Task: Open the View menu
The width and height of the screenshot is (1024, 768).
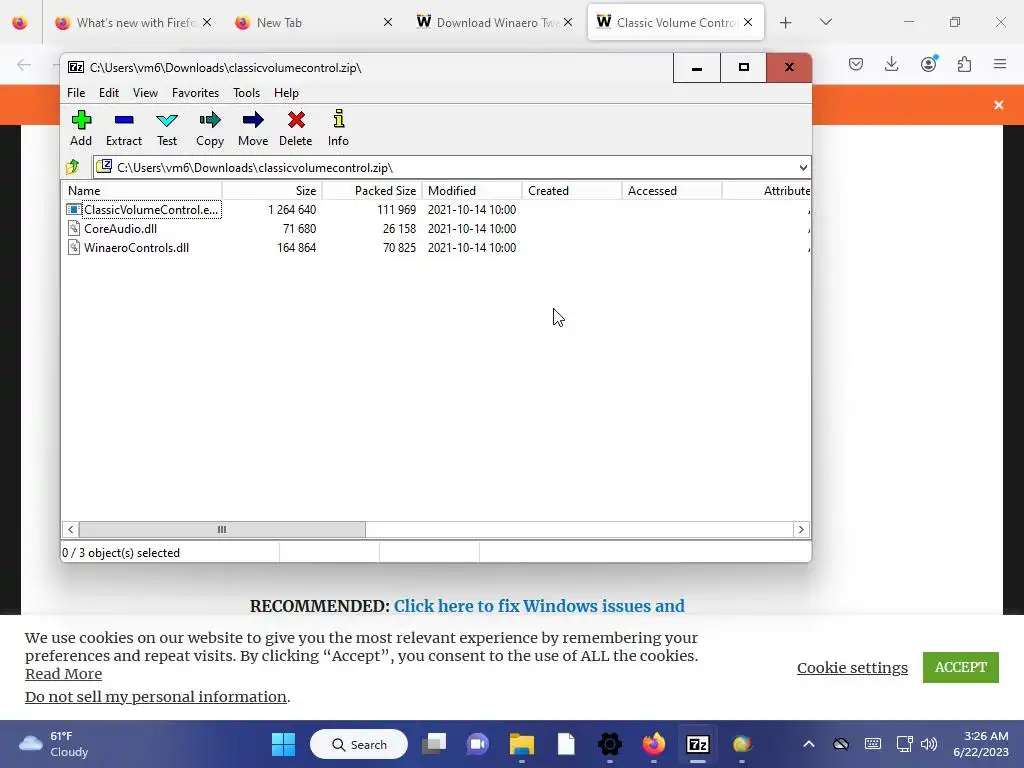Action: 145,93
